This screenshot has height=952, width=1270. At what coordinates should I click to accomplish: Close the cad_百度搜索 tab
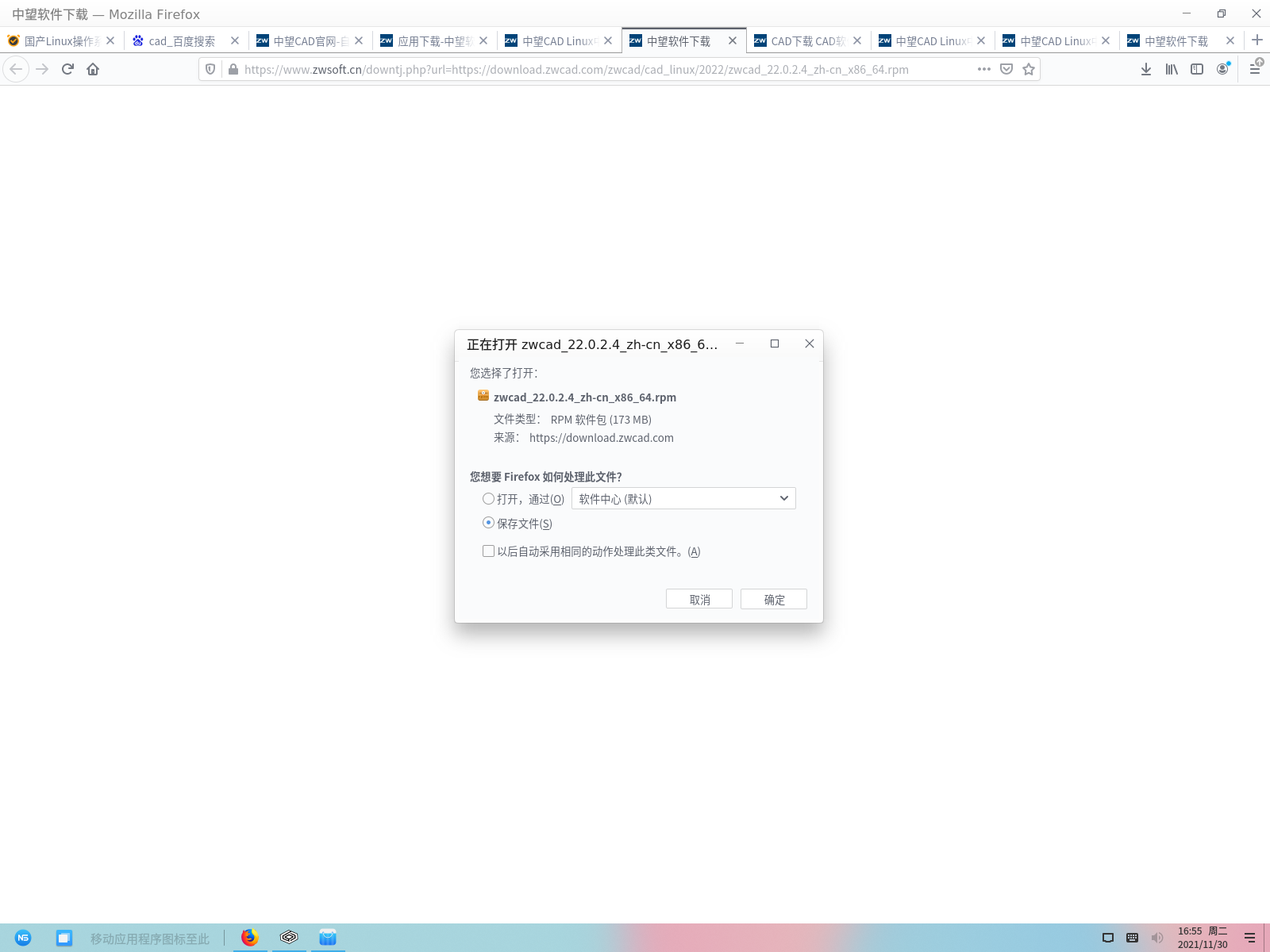(235, 40)
